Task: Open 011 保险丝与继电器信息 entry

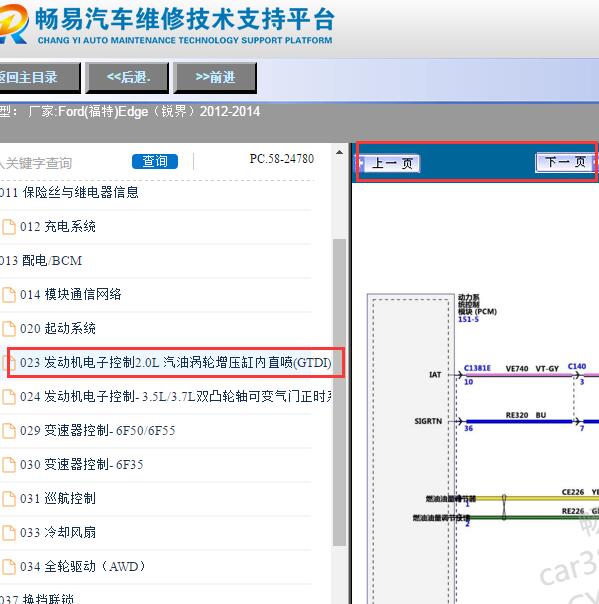Action: 69,192
